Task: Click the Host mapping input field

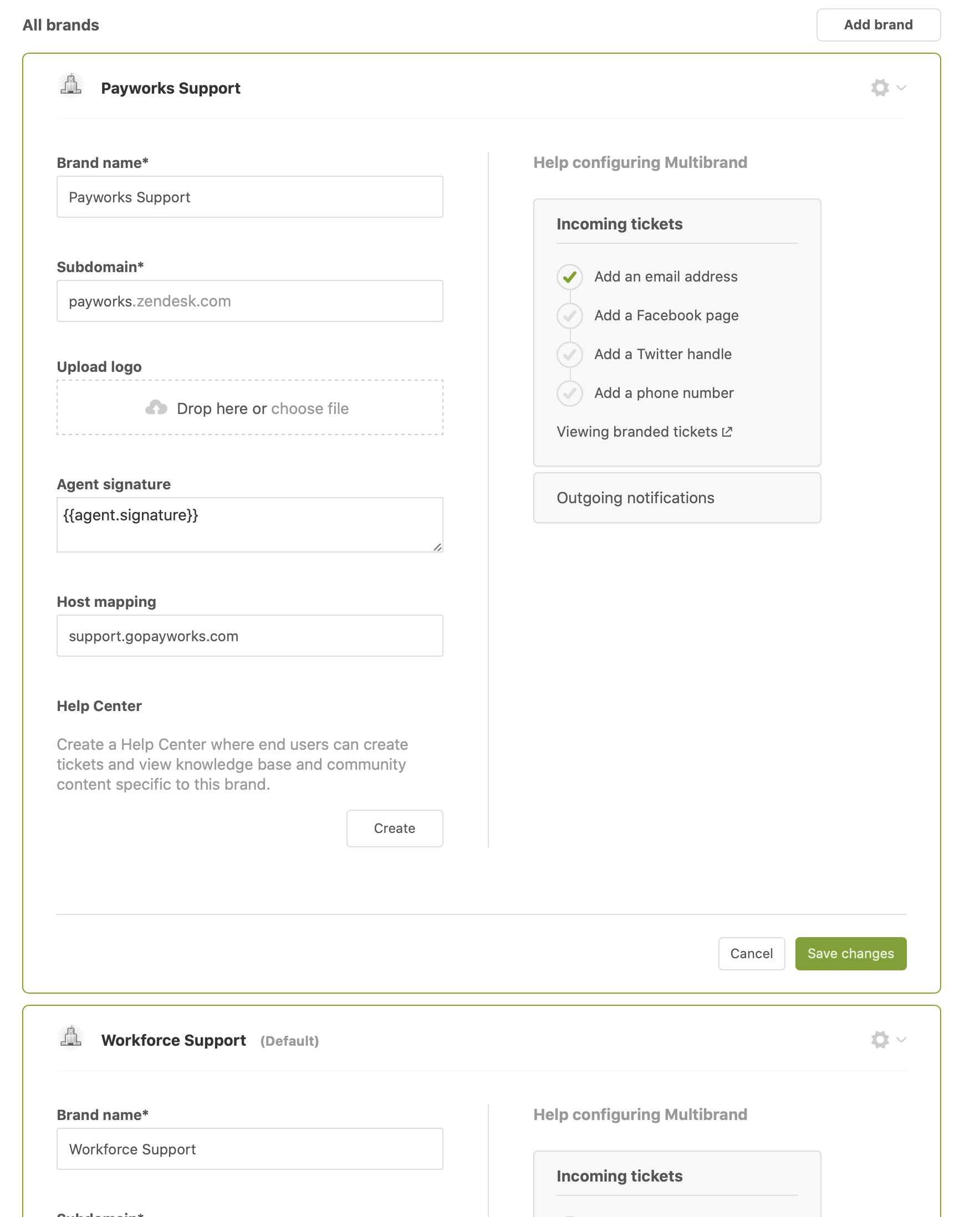Action: point(249,636)
